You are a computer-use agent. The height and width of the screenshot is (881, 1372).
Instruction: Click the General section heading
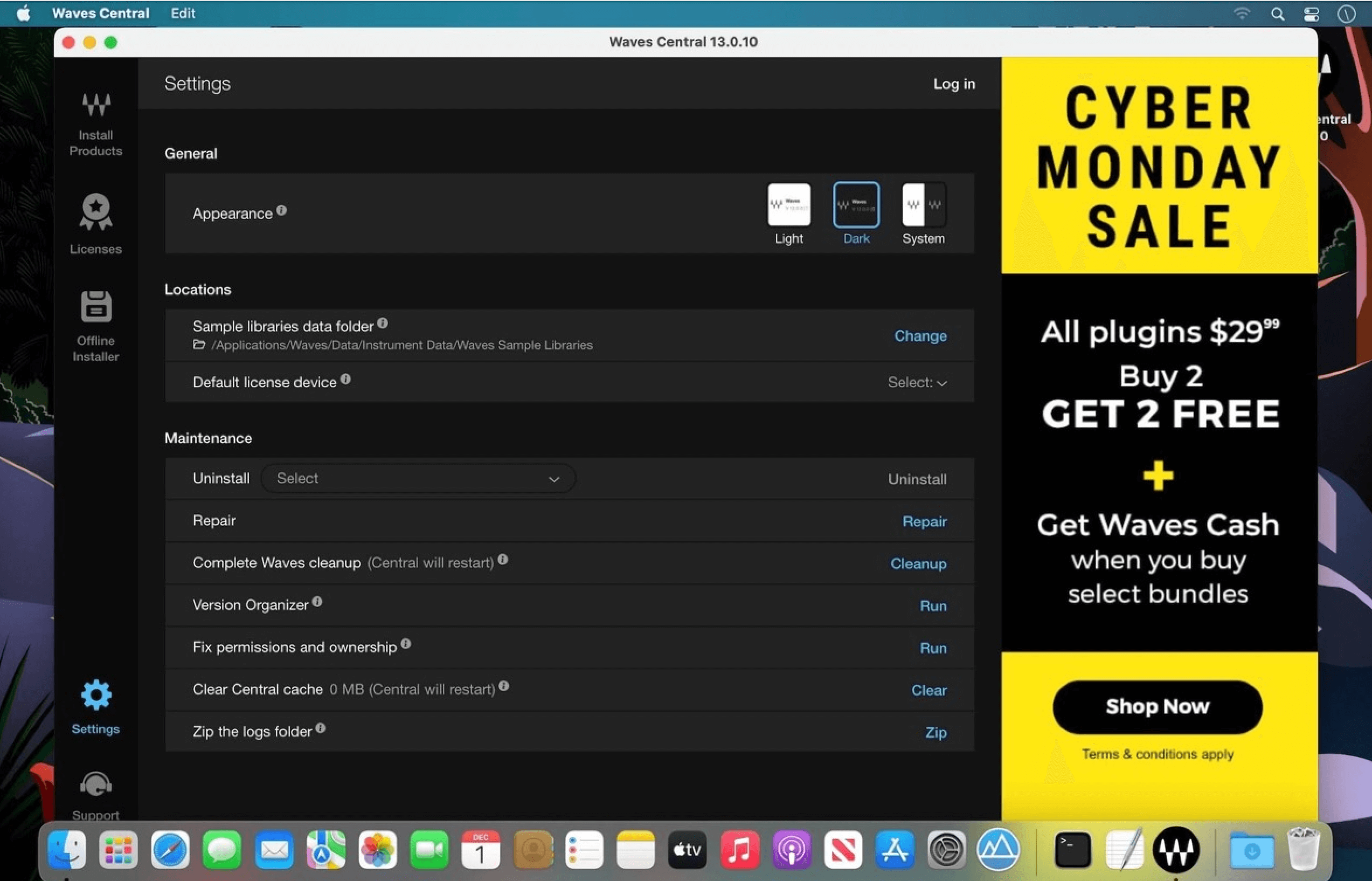tap(190, 153)
